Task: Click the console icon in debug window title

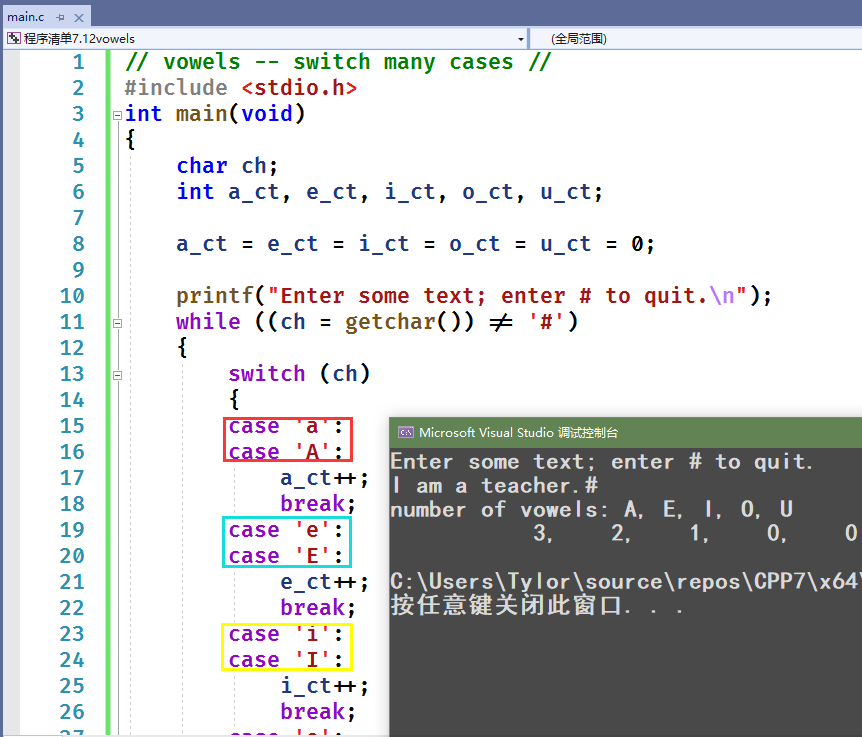Action: (x=406, y=433)
